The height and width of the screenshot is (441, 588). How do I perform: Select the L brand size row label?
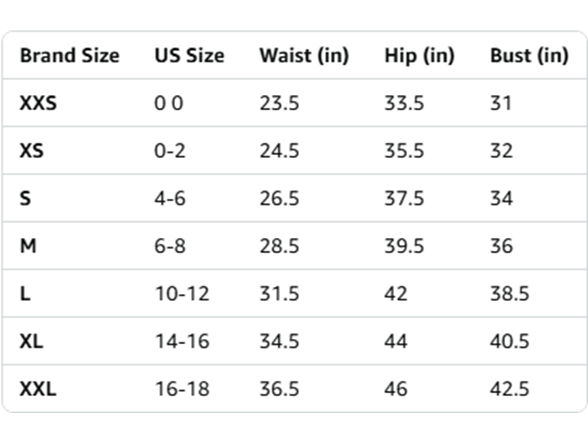25,294
